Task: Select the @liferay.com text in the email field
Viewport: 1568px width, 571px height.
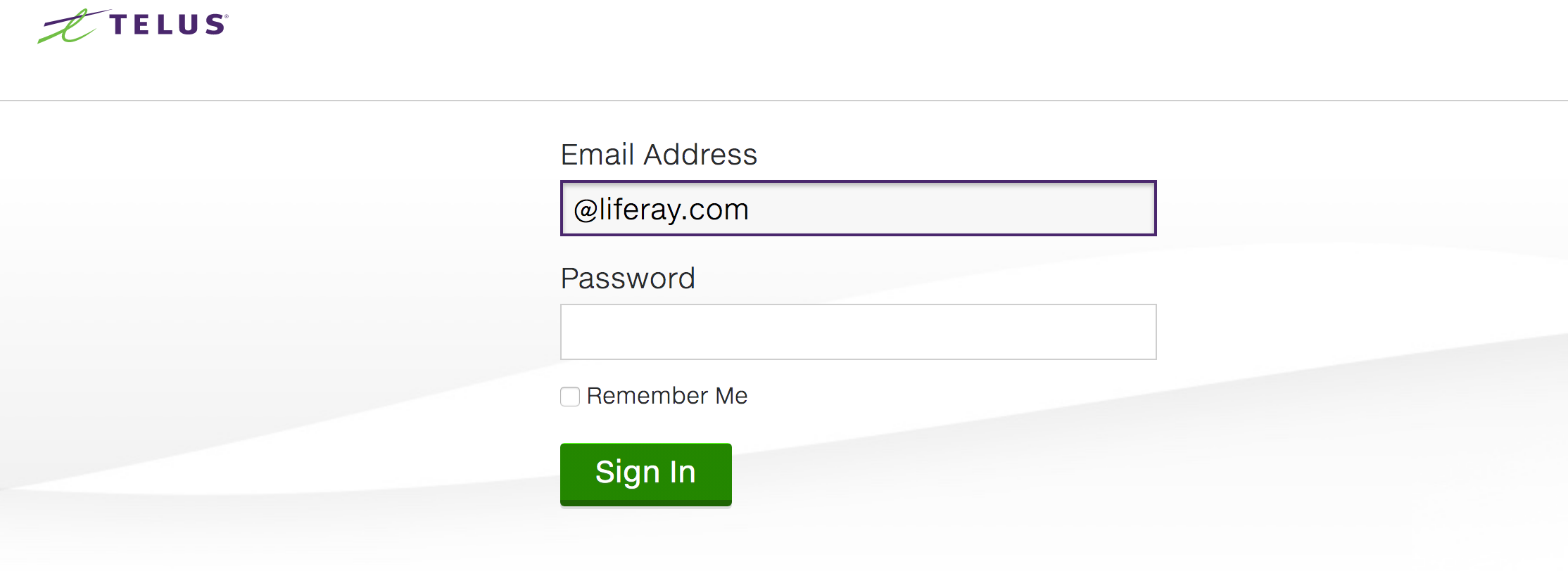Action: point(660,209)
